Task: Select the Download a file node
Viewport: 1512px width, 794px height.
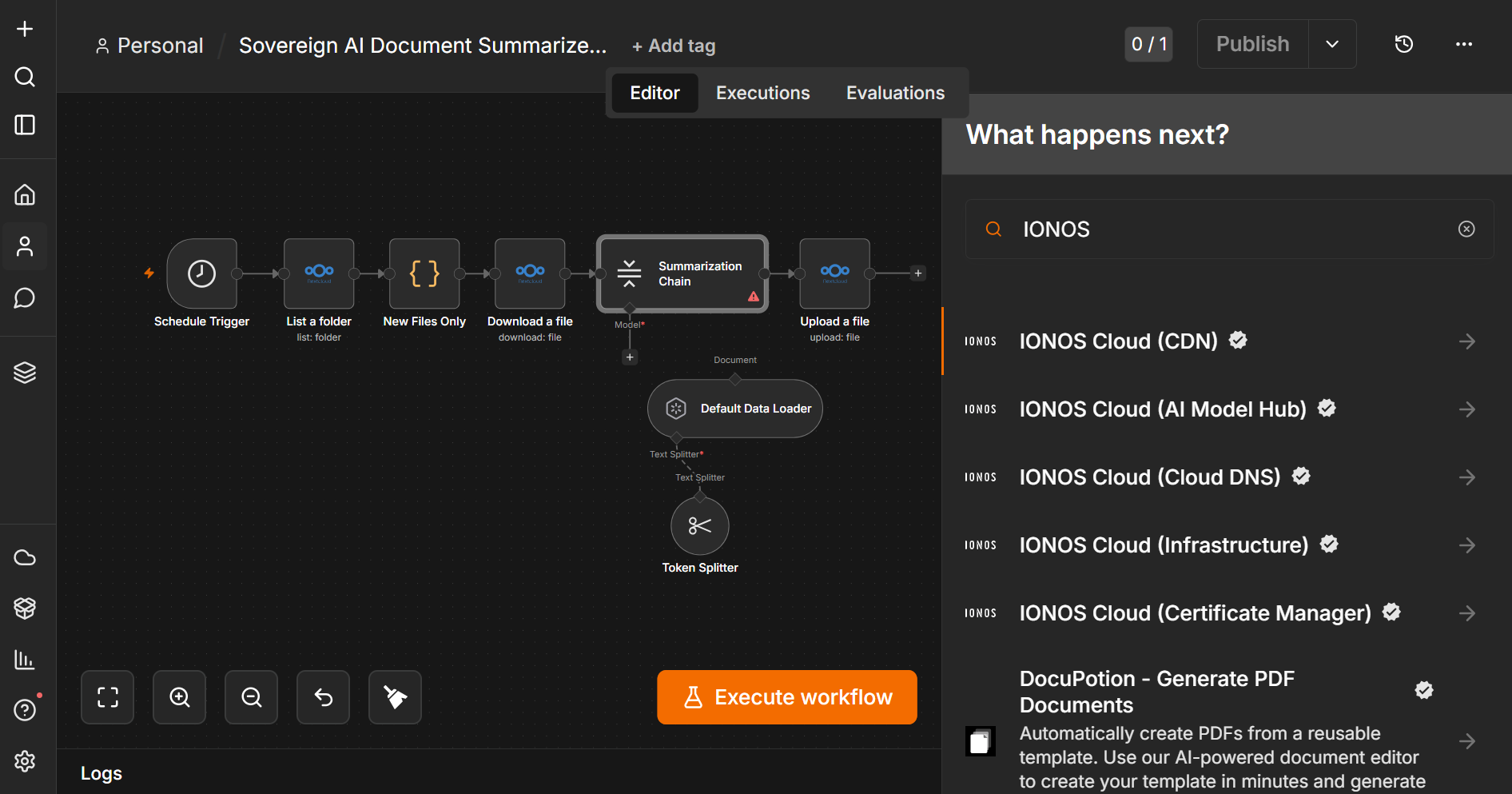Action: [530, 273]
